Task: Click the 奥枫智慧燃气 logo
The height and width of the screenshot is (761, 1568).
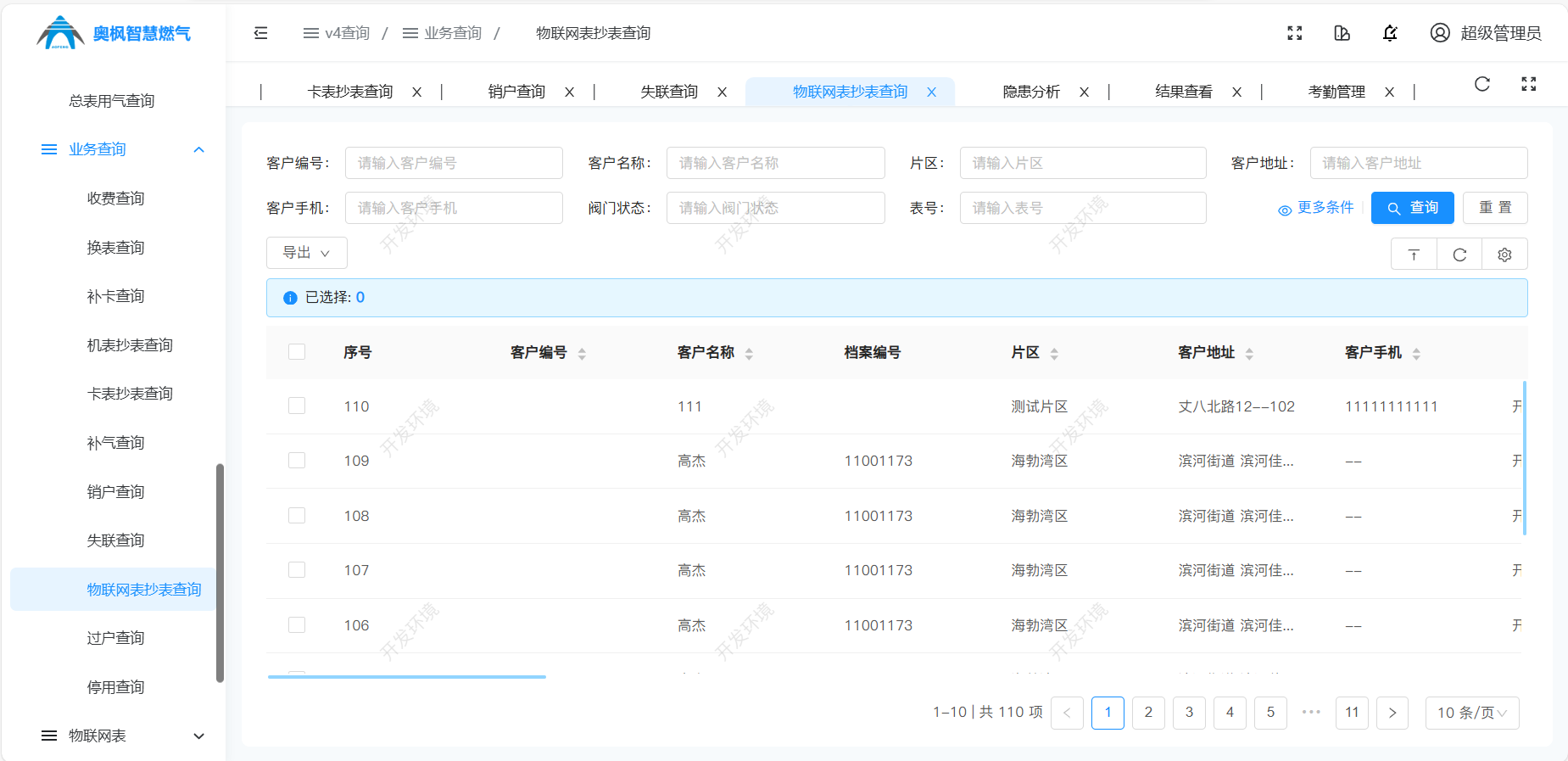Action: tap(114, 33)
